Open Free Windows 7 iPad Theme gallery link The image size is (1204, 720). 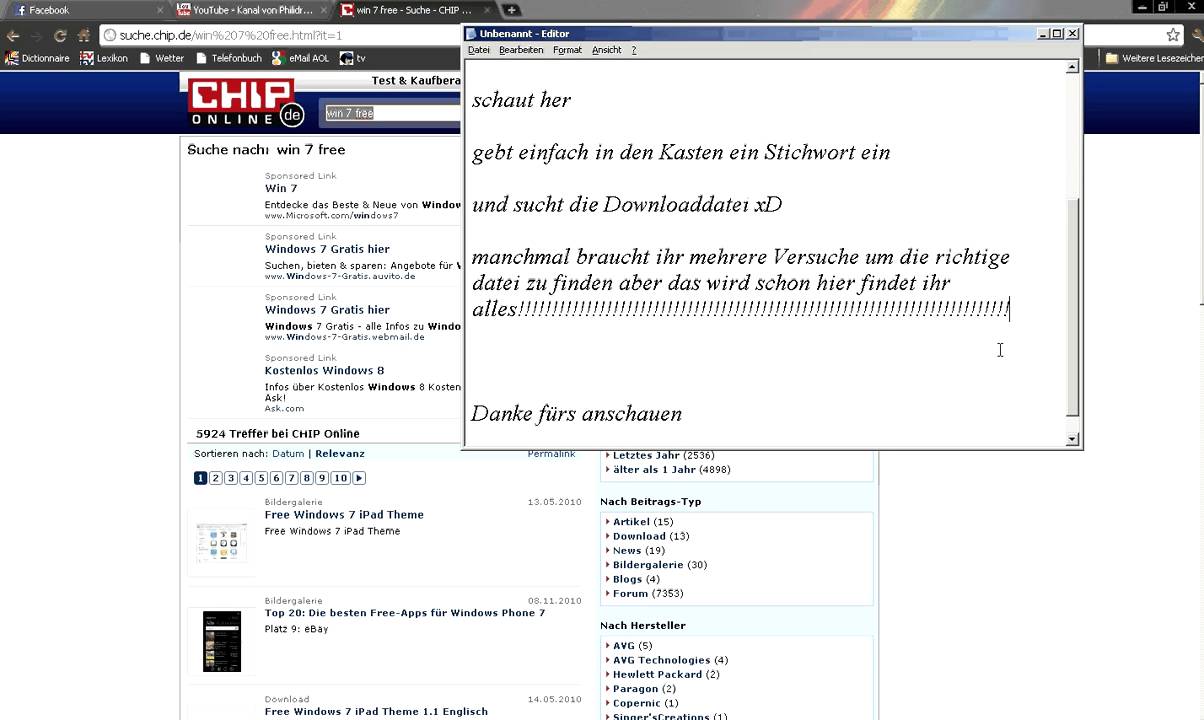344,515
